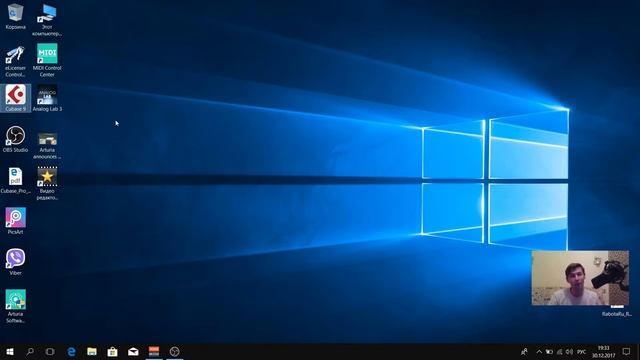Open taskbar search magnifier
This screenshot has width=640, height=360.
pos(30,351)
